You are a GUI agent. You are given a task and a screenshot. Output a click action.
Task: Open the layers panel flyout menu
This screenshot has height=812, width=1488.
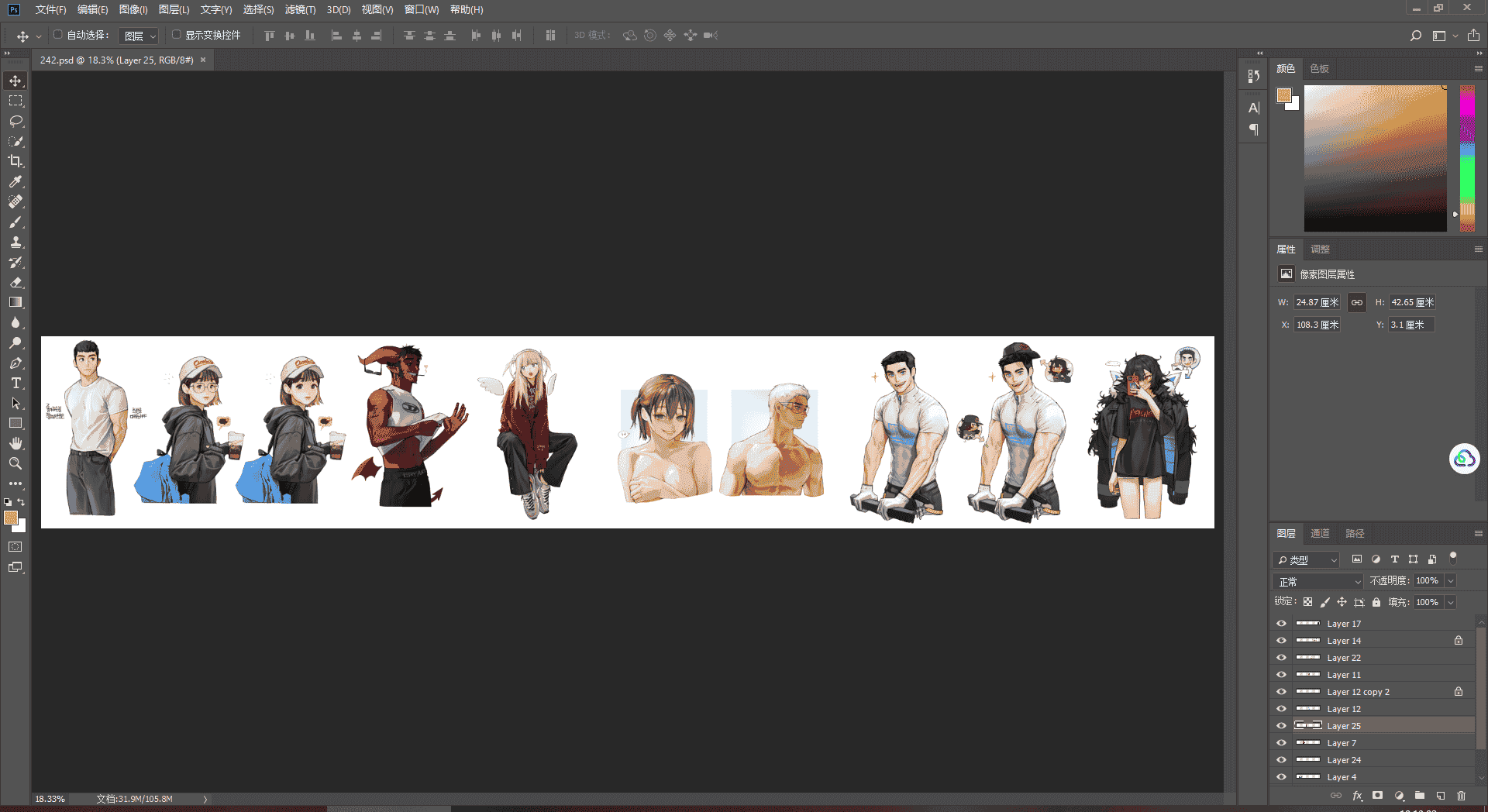[1478, 534]
